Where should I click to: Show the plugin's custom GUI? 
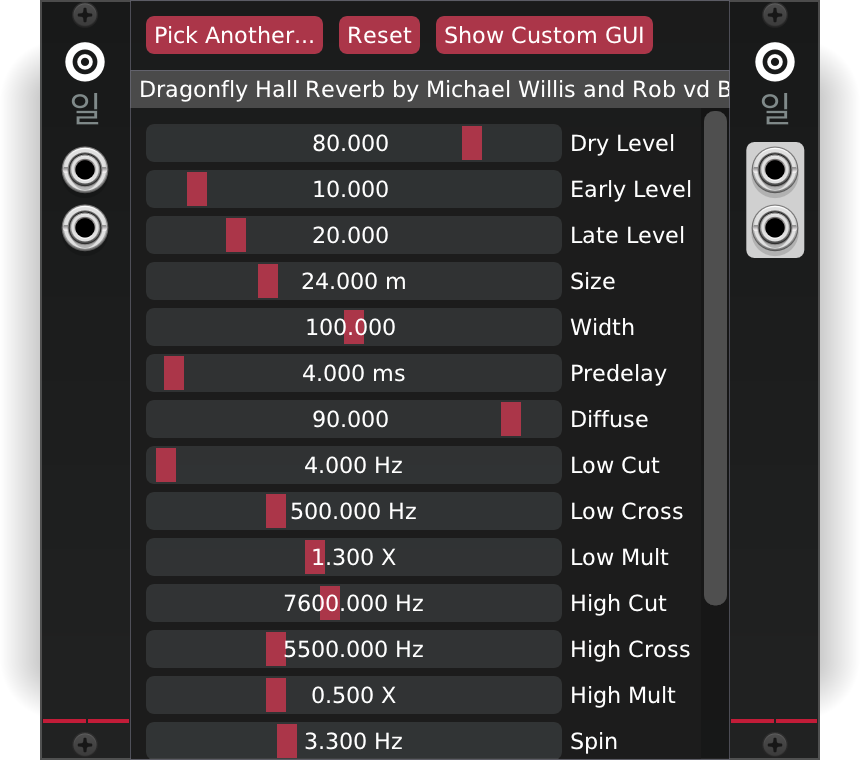[x=544, y=35]
